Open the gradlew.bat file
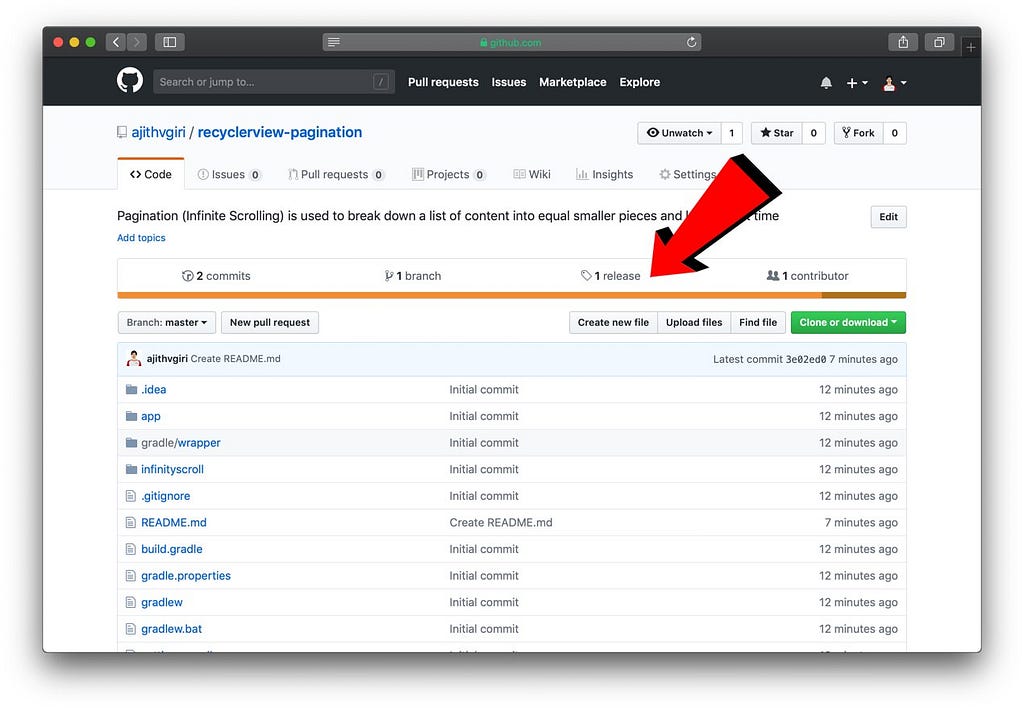 (172, 629)
